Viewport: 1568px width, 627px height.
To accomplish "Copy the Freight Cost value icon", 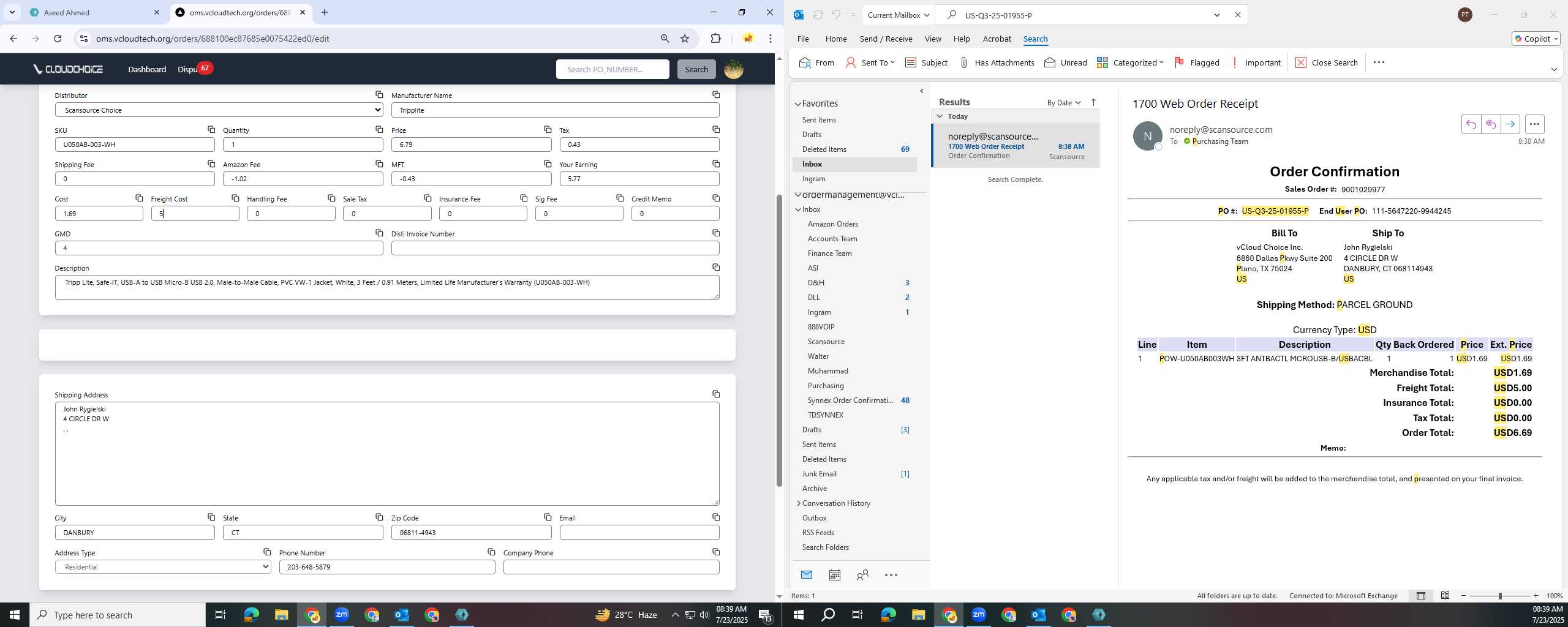I will 235,198.
